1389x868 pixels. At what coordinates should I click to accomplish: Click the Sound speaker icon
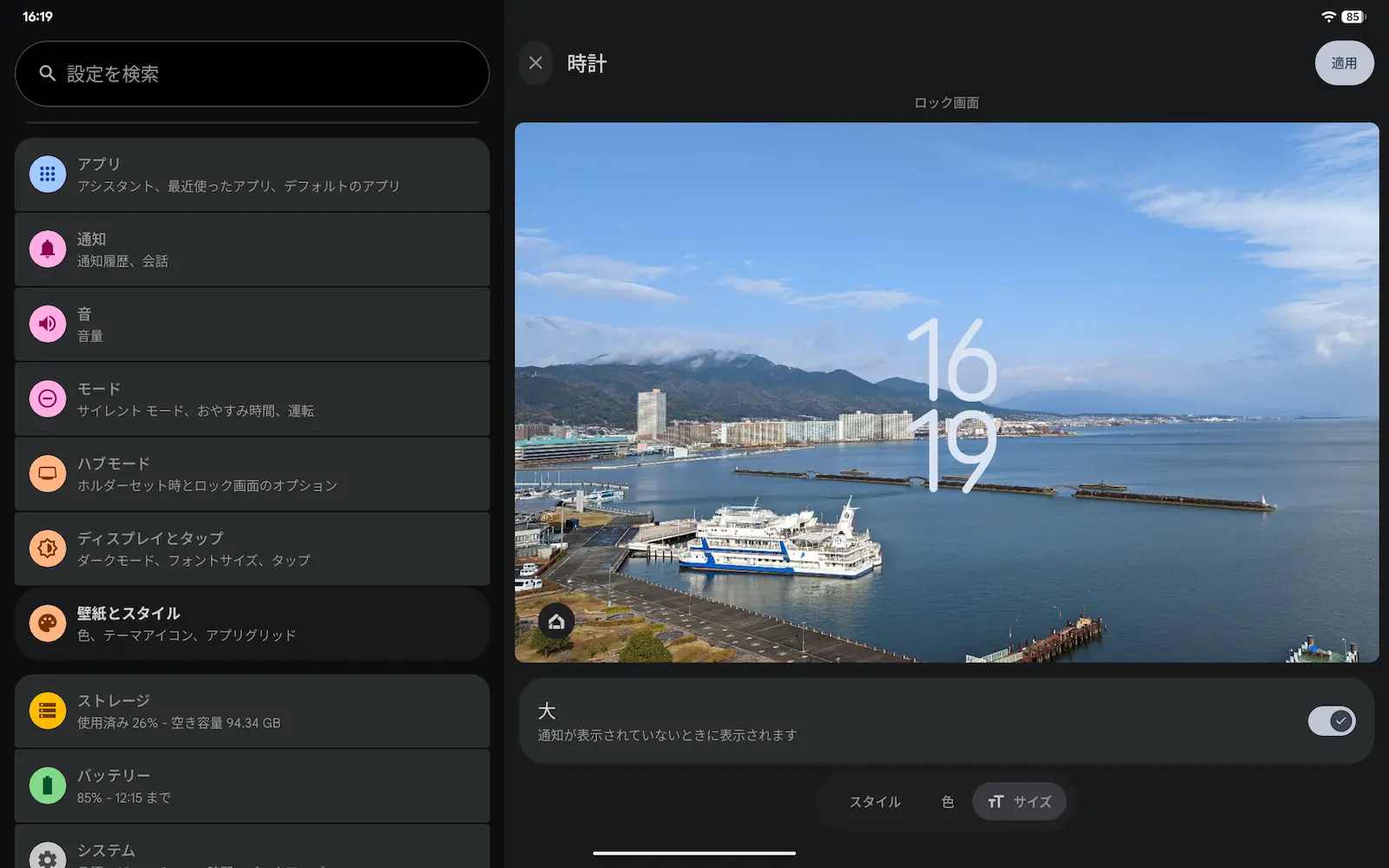(x=48, y=324)
